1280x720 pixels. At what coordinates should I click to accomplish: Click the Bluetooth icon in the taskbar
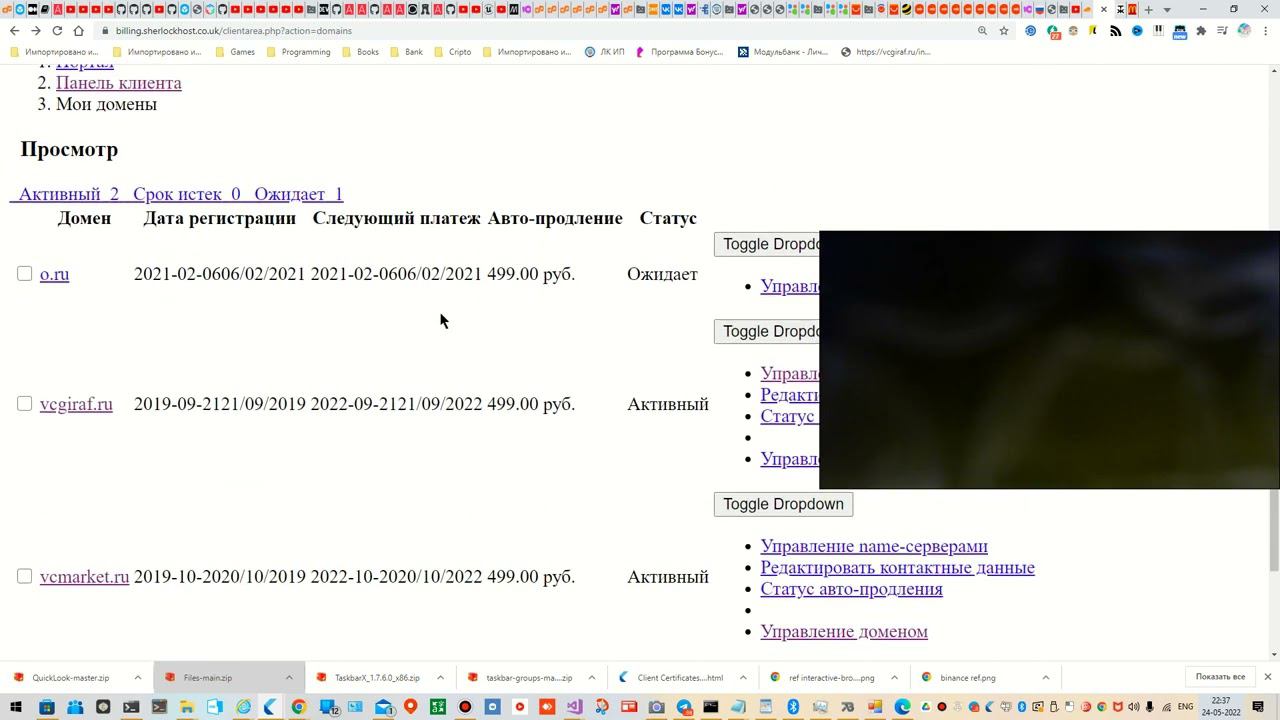pyautogui.click(x=793, y=707)
